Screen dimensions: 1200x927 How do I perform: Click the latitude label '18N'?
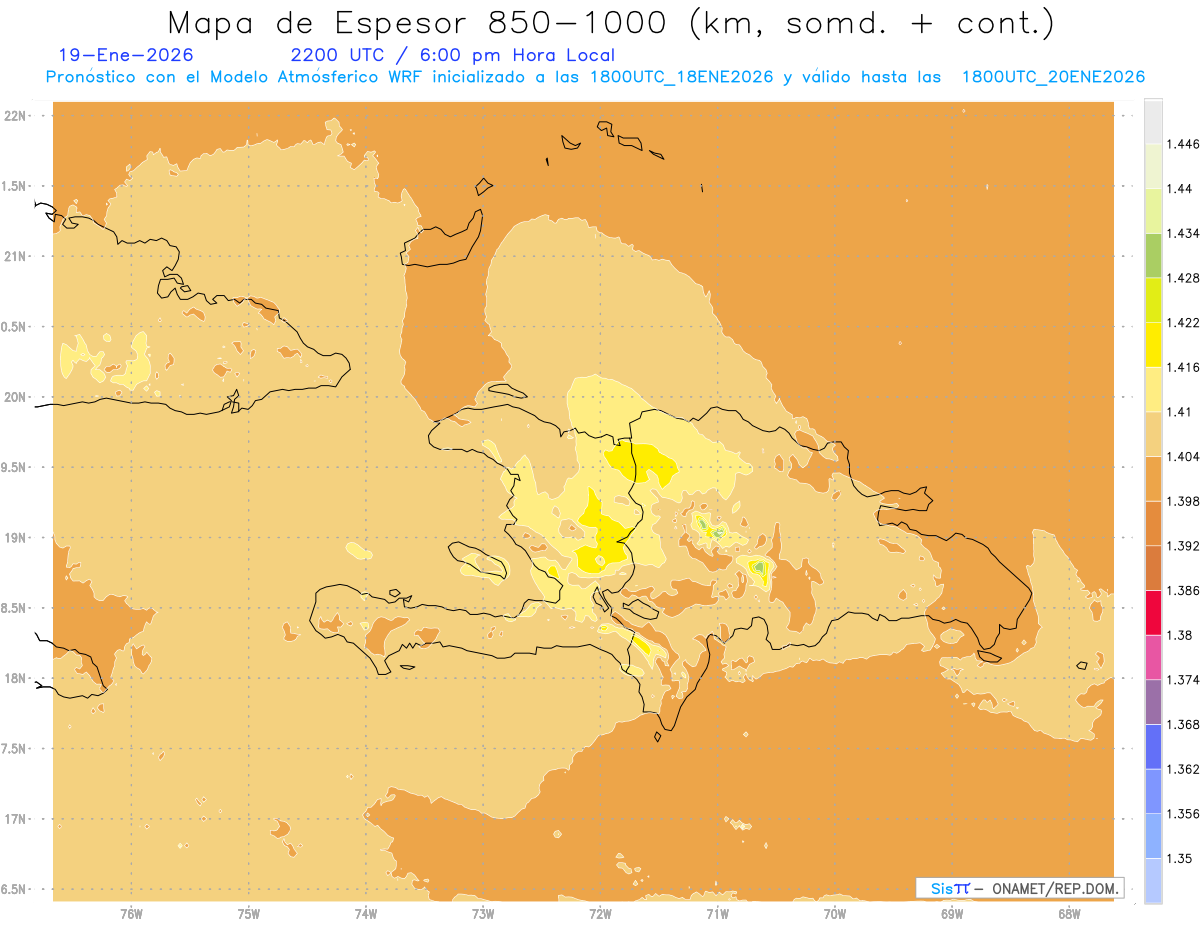tap(15, 678)
